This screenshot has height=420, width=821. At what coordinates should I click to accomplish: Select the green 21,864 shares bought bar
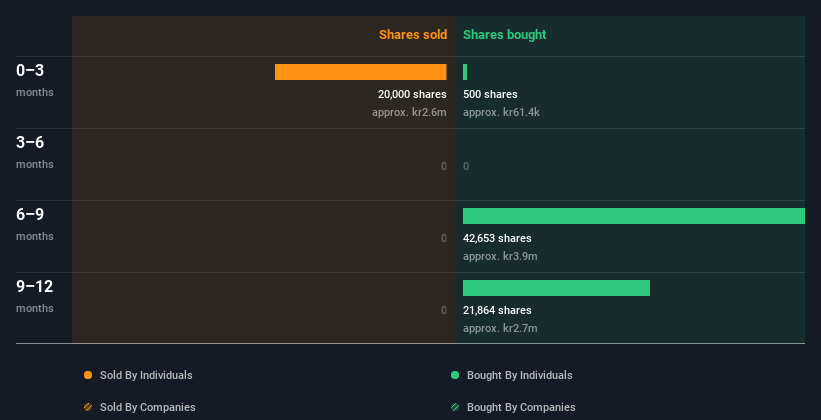pos(556,288)
